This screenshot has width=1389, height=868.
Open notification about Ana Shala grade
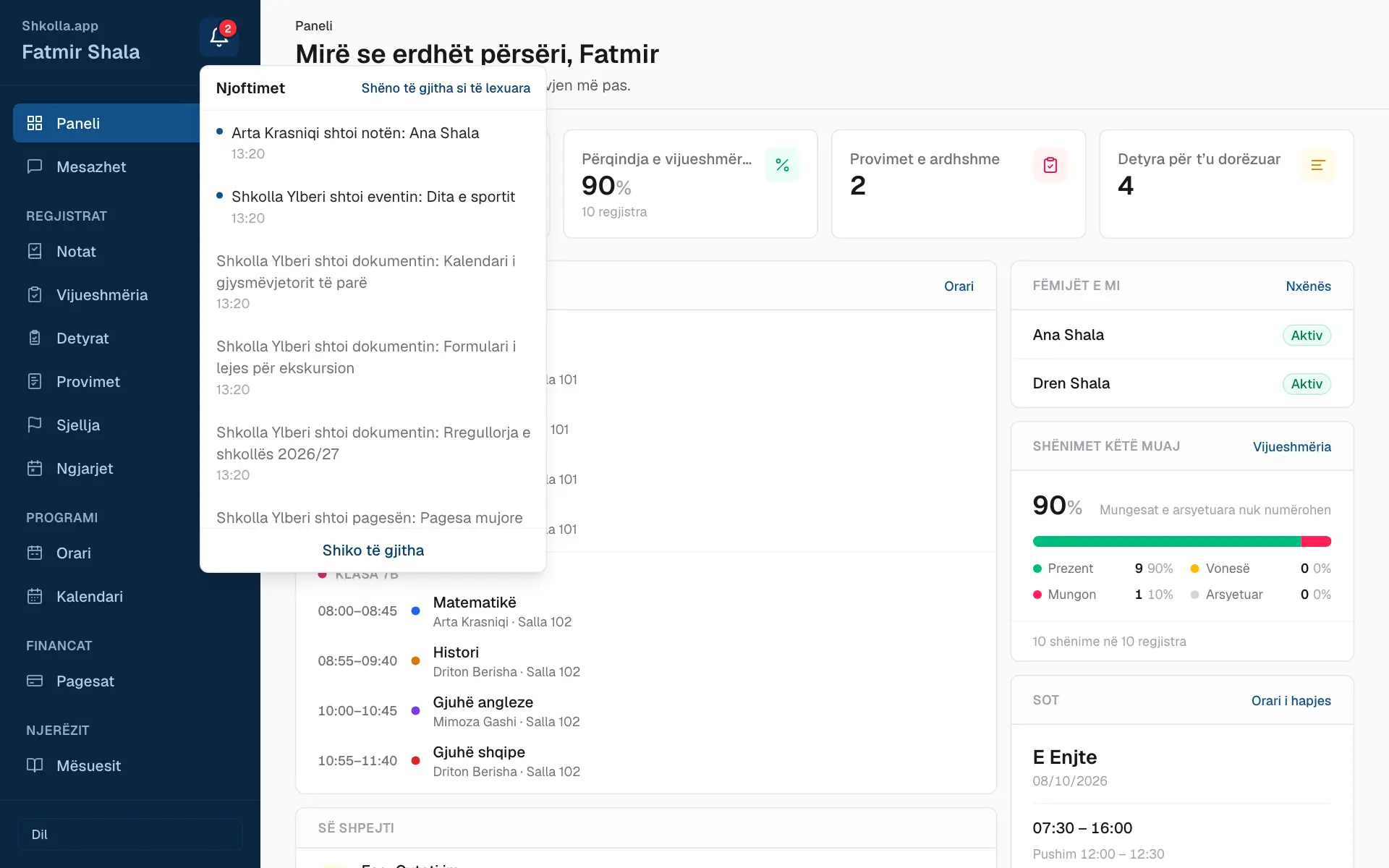[373, 142]
